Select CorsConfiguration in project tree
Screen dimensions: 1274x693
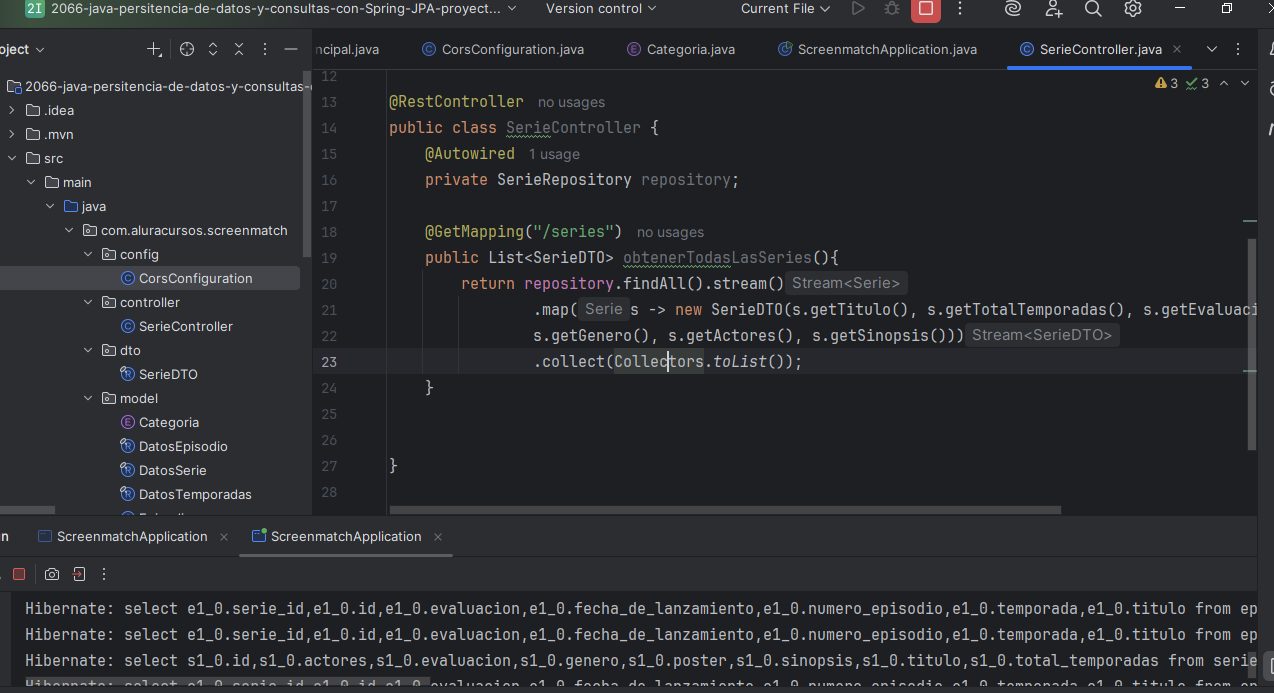pos(186,278)
